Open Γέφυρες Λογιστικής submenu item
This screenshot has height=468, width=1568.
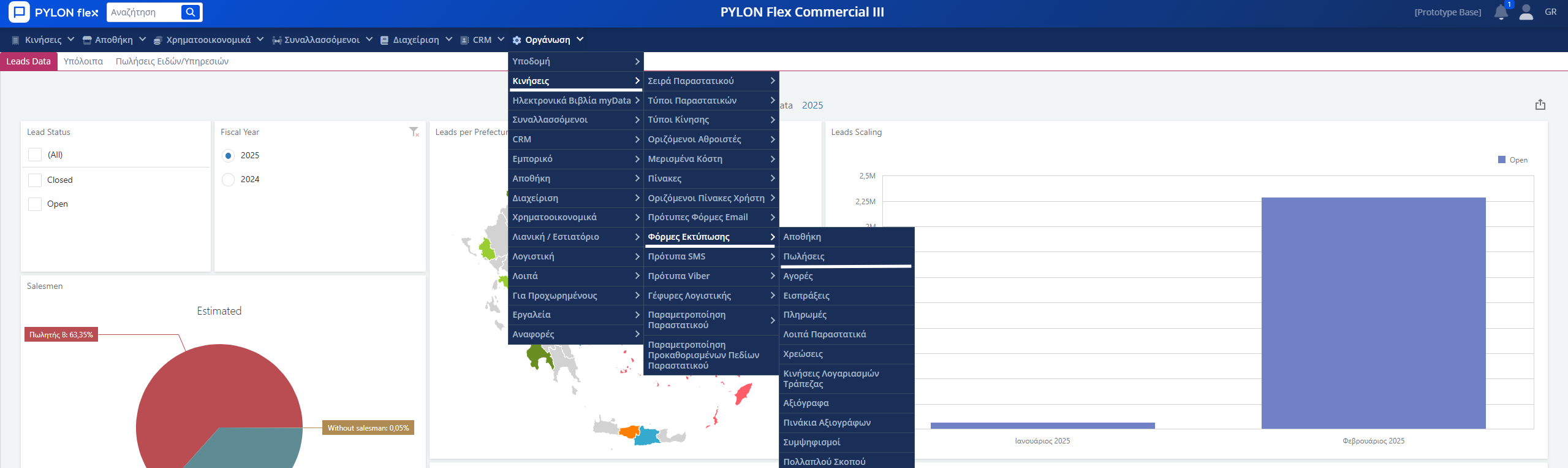pyautogui.click(x=711, y=296)
